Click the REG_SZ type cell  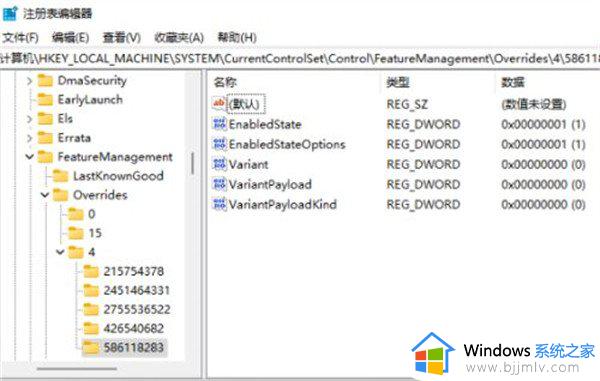point(407,104)
